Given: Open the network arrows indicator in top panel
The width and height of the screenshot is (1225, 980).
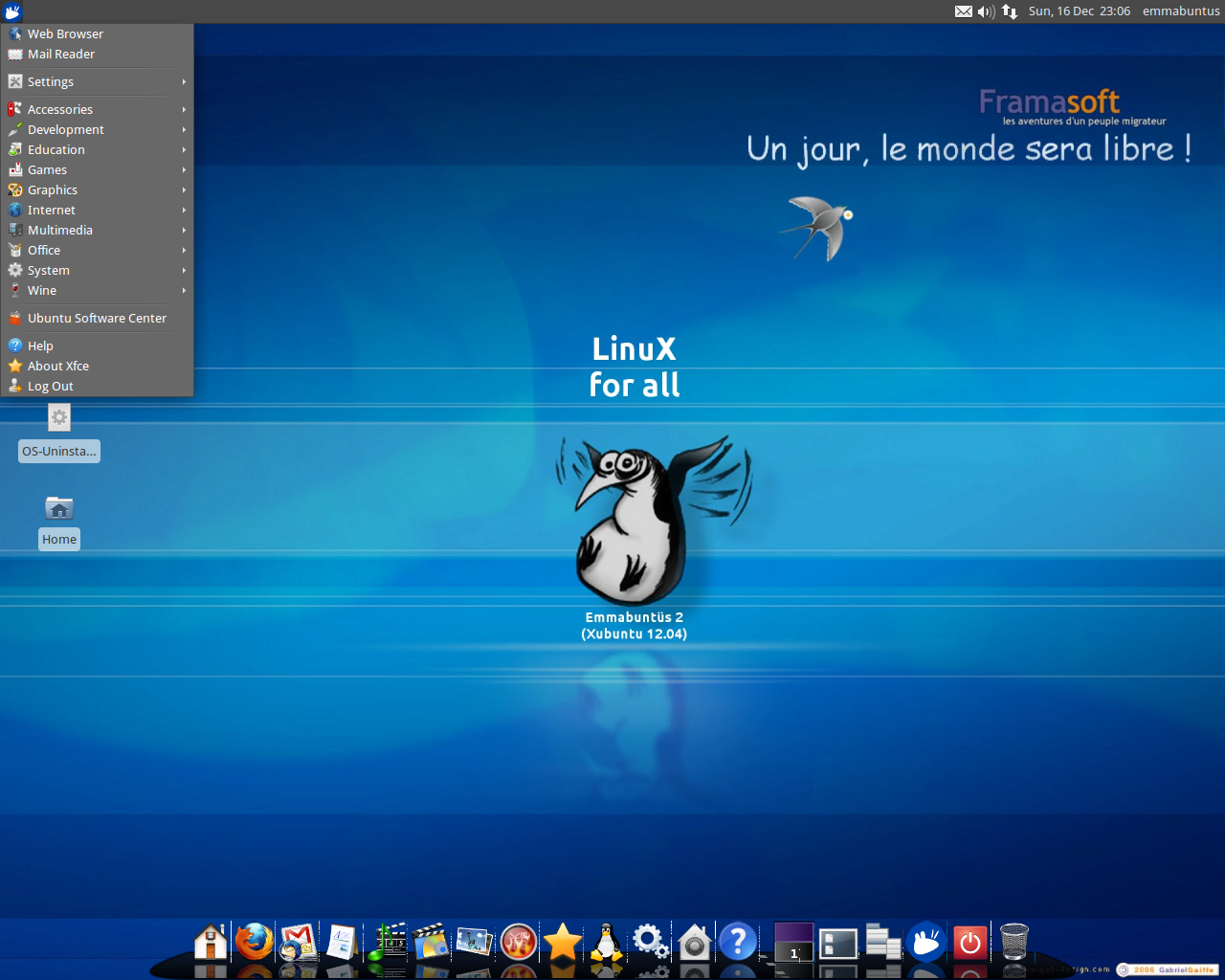Looking at the screenshot, I should click(x=1010, y=11).
